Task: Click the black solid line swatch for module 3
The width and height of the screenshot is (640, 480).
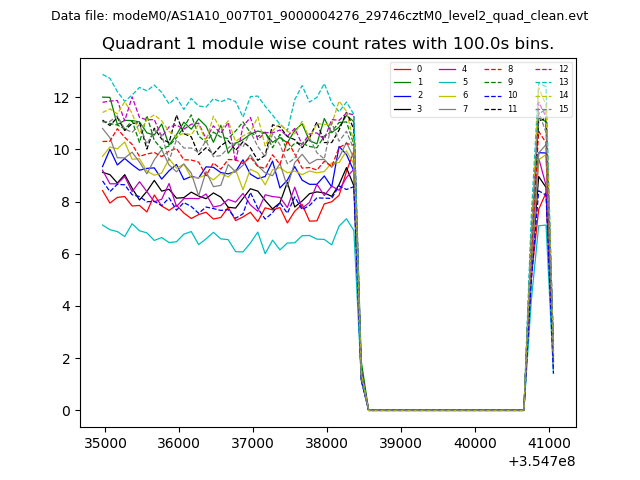Action: pyautogui.click(x=401, y=108)
